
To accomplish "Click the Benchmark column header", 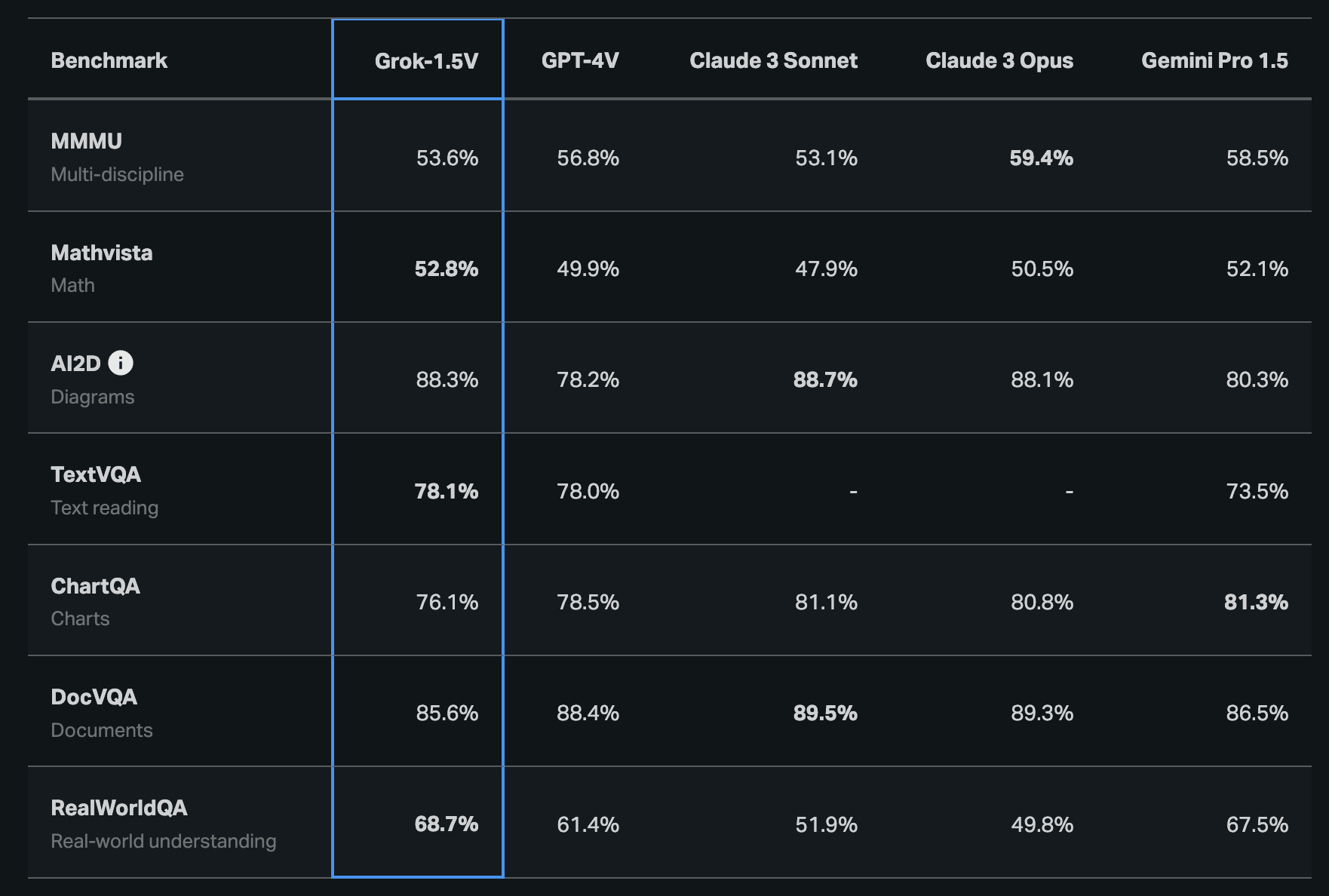I will [x=109, y=61].
